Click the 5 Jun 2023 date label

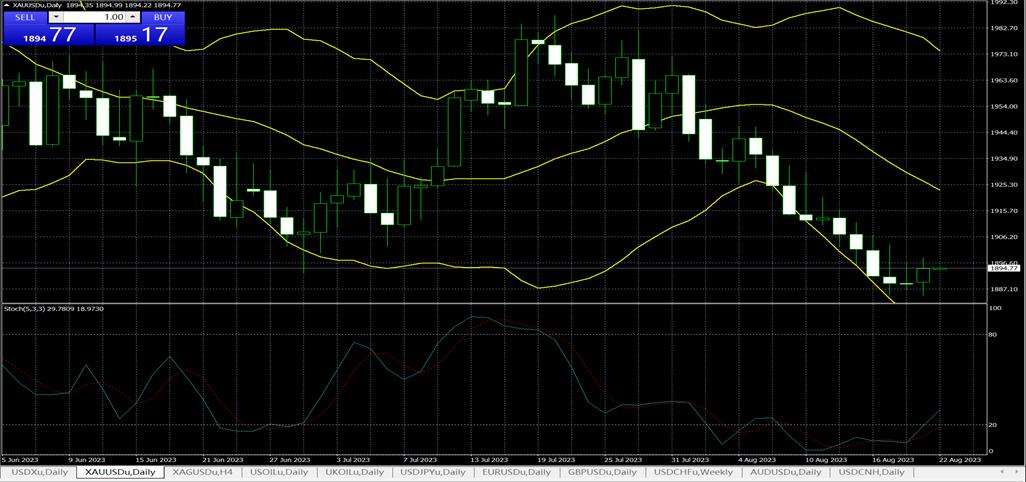(x=19, y=460)
